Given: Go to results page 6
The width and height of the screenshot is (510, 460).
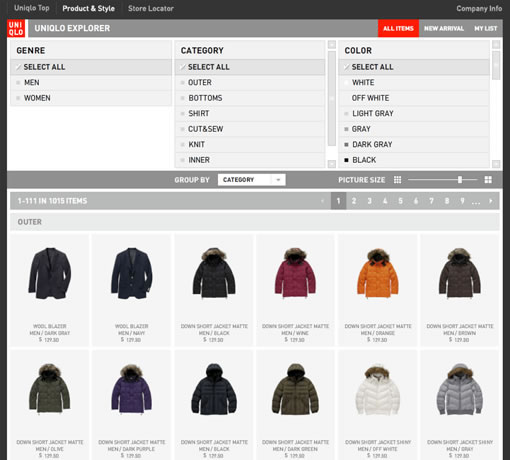Looking at the screenshot, I should click(x=416, y=201).
